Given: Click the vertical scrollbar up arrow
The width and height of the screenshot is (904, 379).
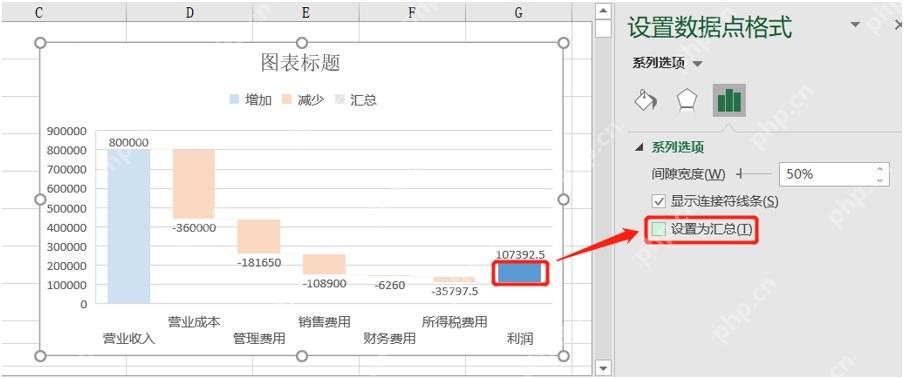Looking at the screenshot, I should [603, 10].
